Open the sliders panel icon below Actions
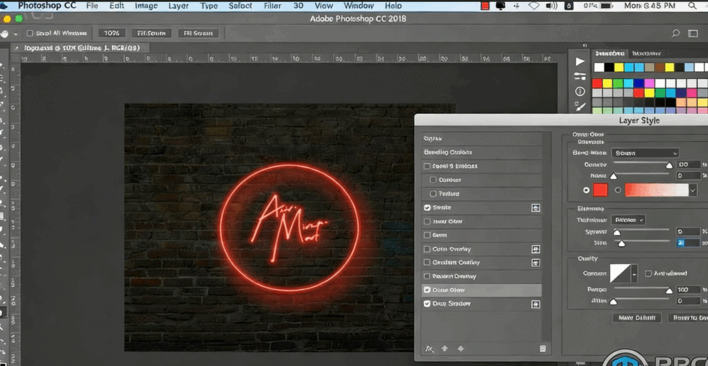 point(580,76)
